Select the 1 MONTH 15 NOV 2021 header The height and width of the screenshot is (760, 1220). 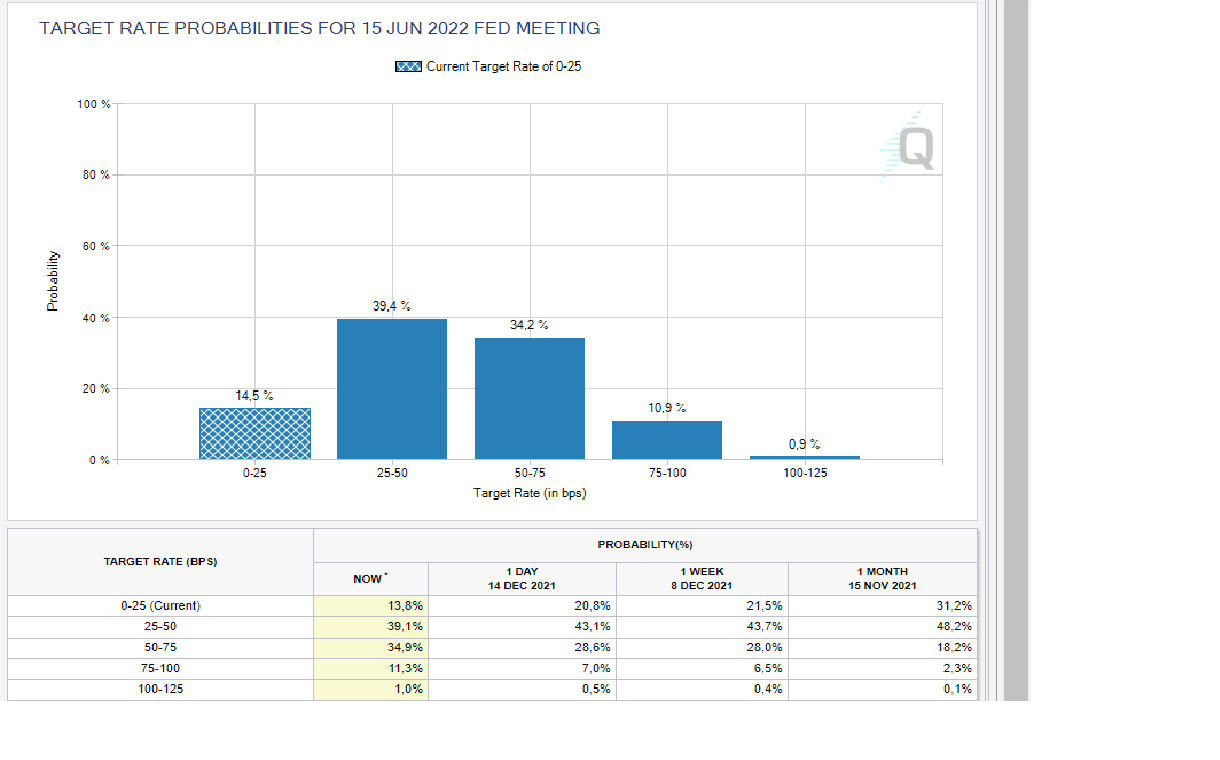coord(882,578)
